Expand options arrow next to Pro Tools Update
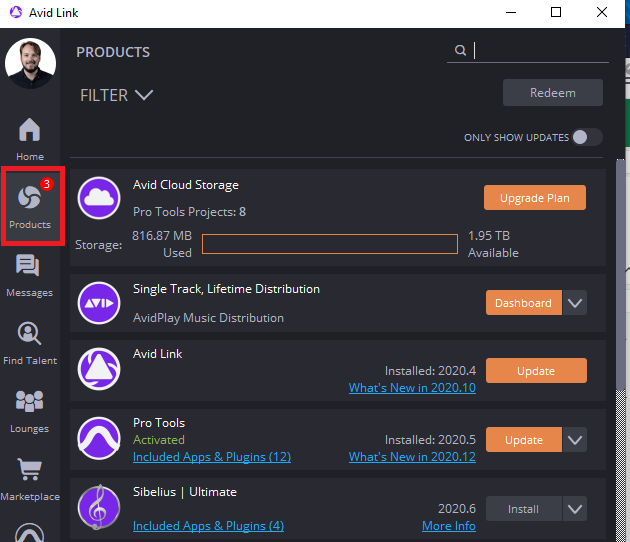630x542 pixels. 575,440
